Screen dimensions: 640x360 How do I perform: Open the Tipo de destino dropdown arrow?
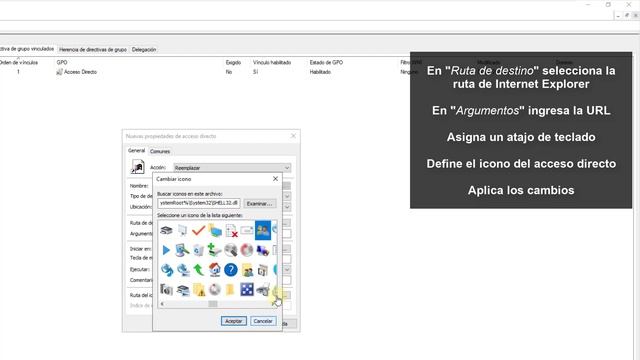(287, 196)
